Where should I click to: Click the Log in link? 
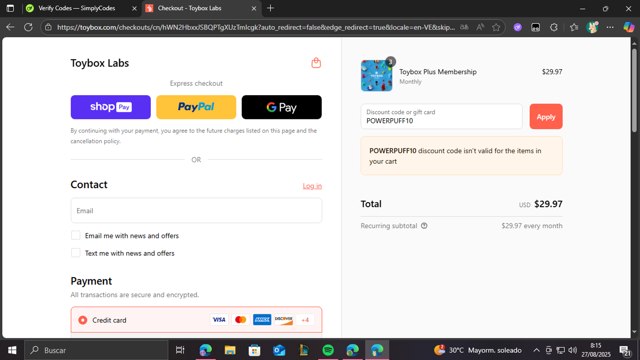tap(312, 186)
